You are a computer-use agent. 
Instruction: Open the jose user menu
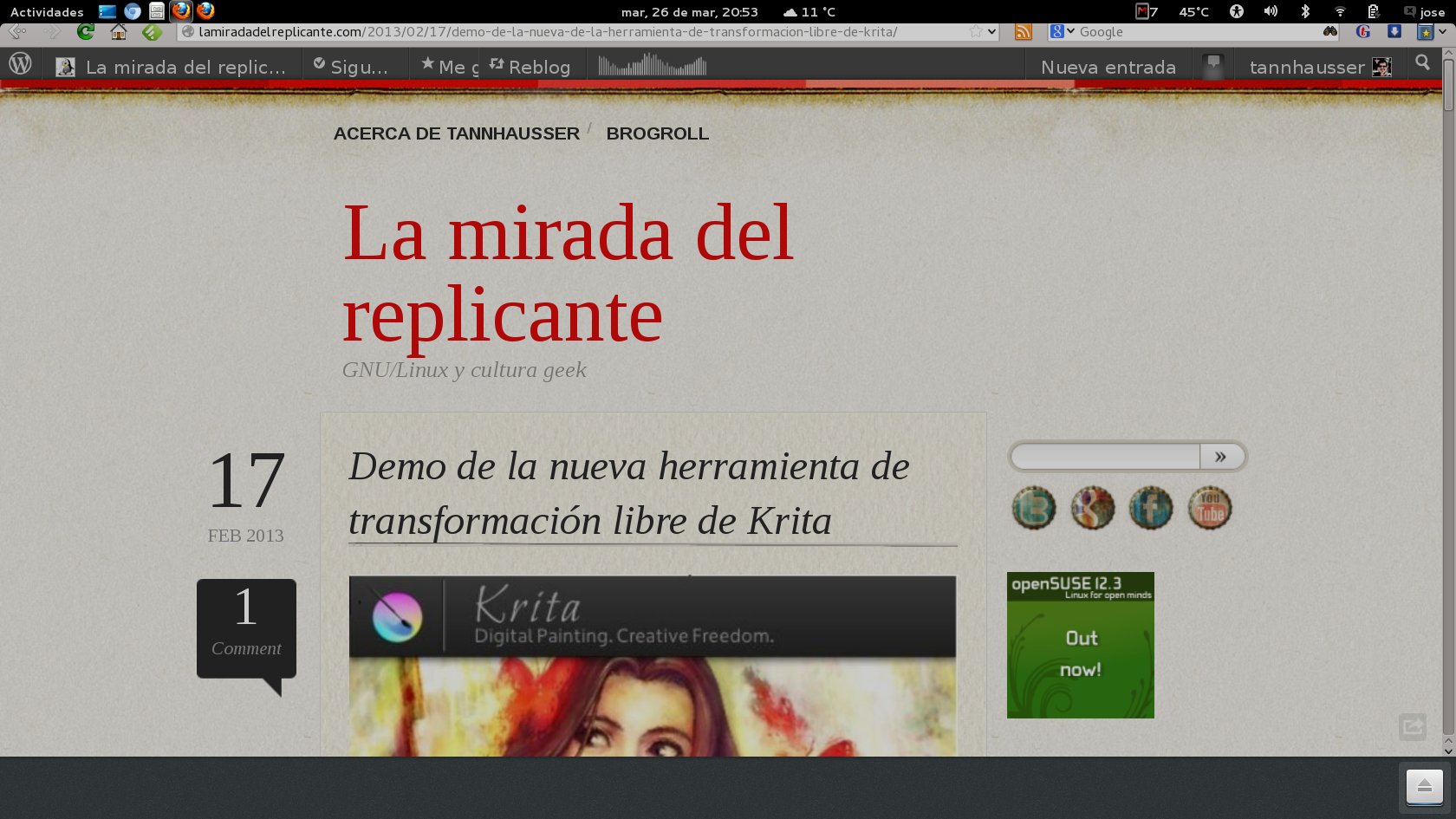(1424, 11)
